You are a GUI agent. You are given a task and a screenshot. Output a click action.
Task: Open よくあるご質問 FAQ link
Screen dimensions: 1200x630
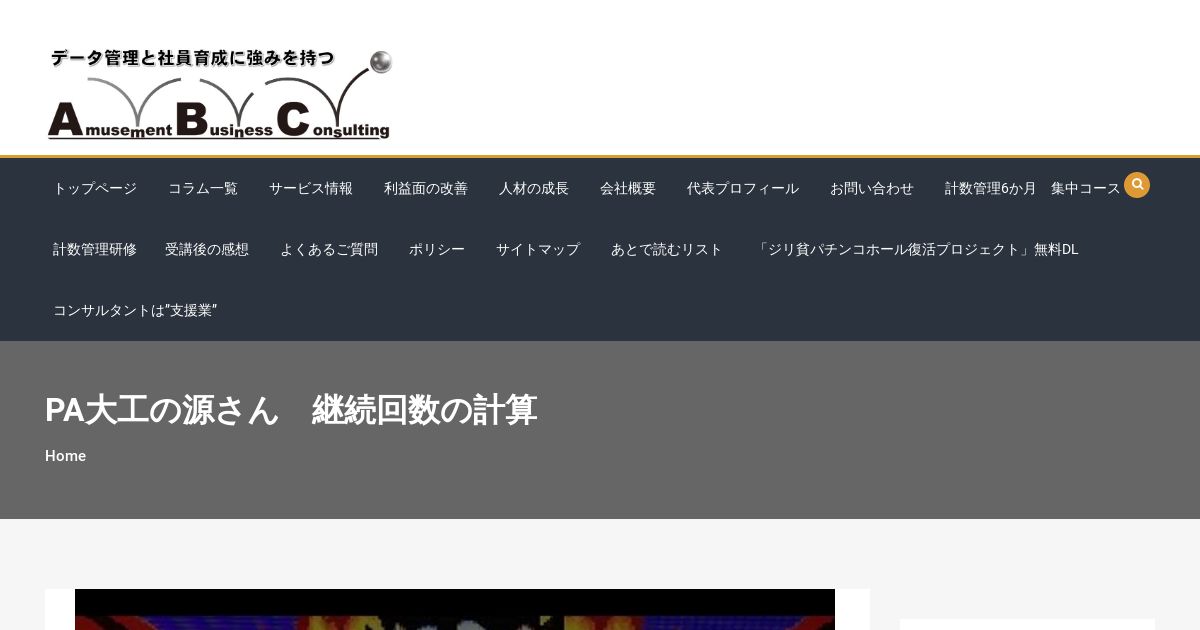pyautogui.click(x=329, y=249)
